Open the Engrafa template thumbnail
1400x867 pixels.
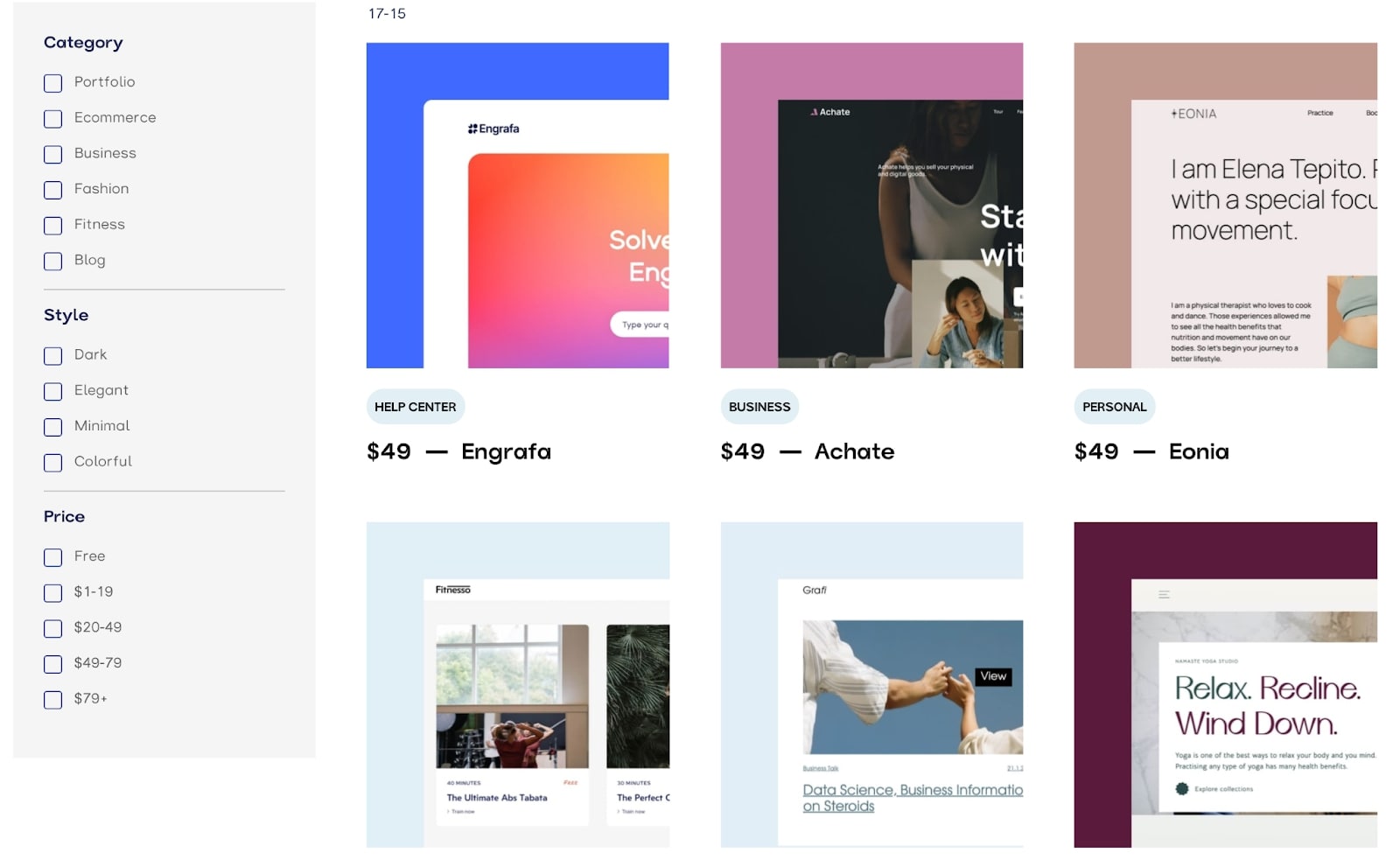[x=518, y=206]
